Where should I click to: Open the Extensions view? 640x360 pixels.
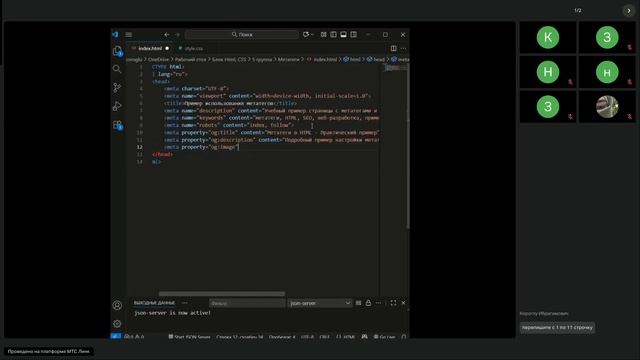118,125
